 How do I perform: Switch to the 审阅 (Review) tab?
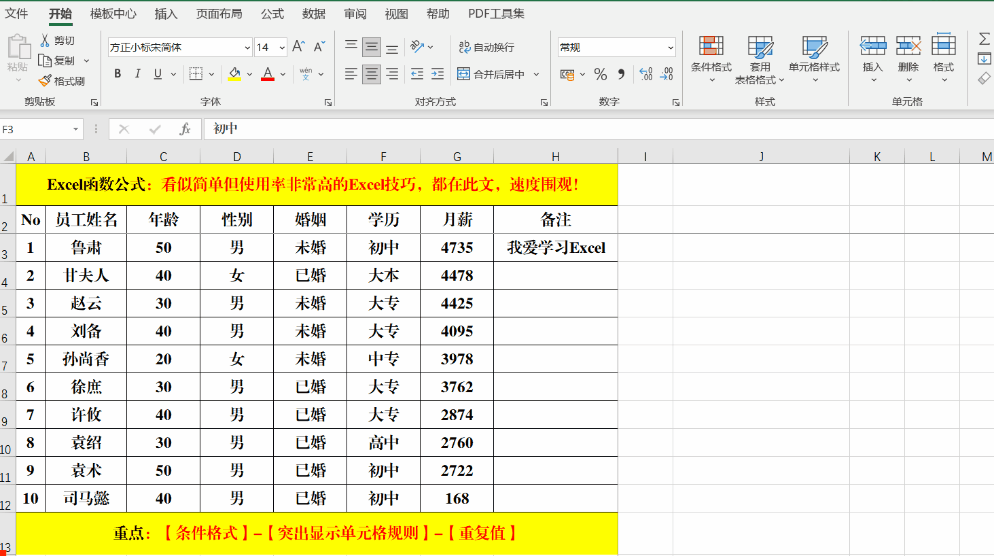355,13
